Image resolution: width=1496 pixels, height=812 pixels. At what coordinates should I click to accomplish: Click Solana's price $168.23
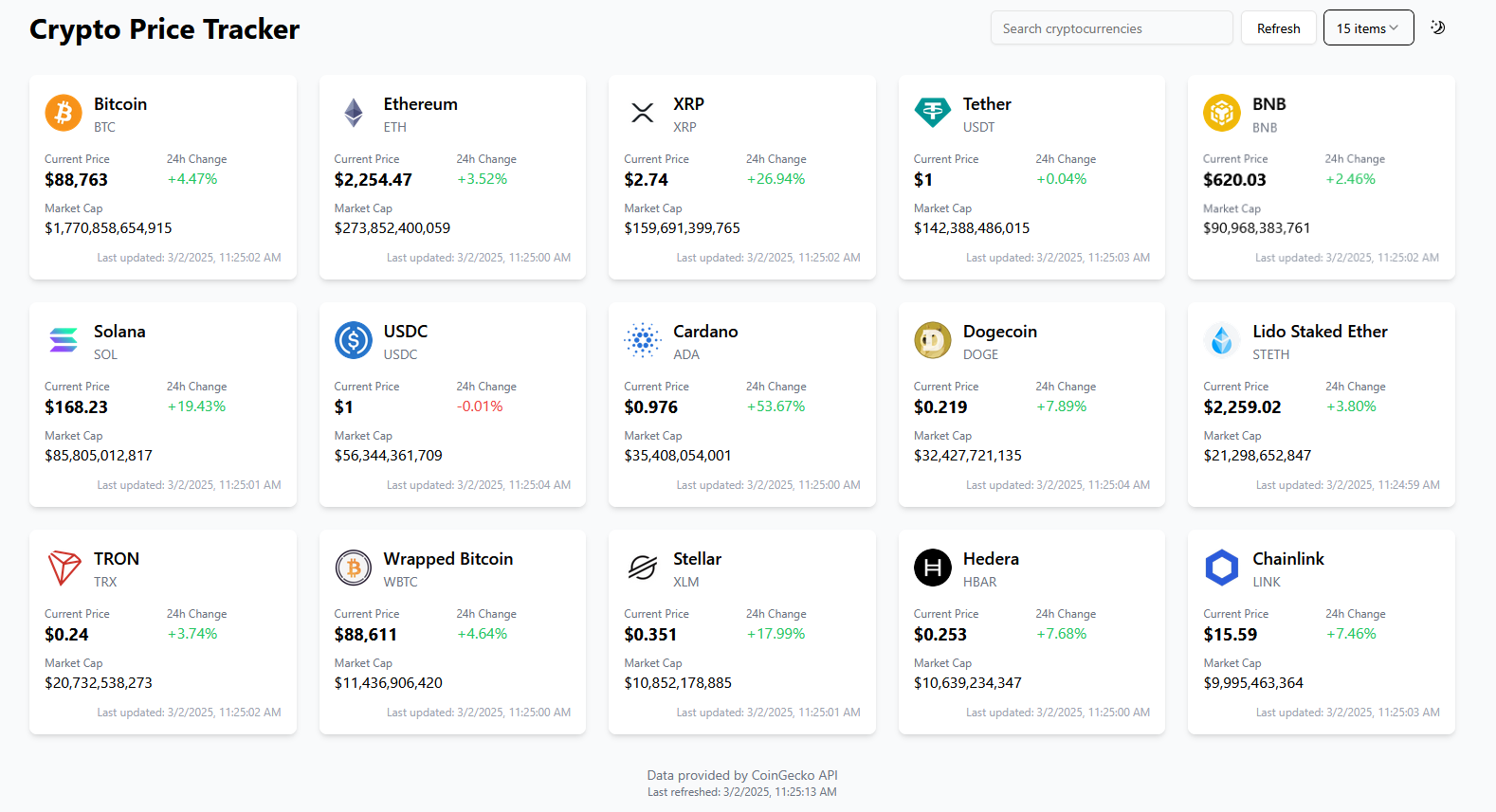coord(76,407)
